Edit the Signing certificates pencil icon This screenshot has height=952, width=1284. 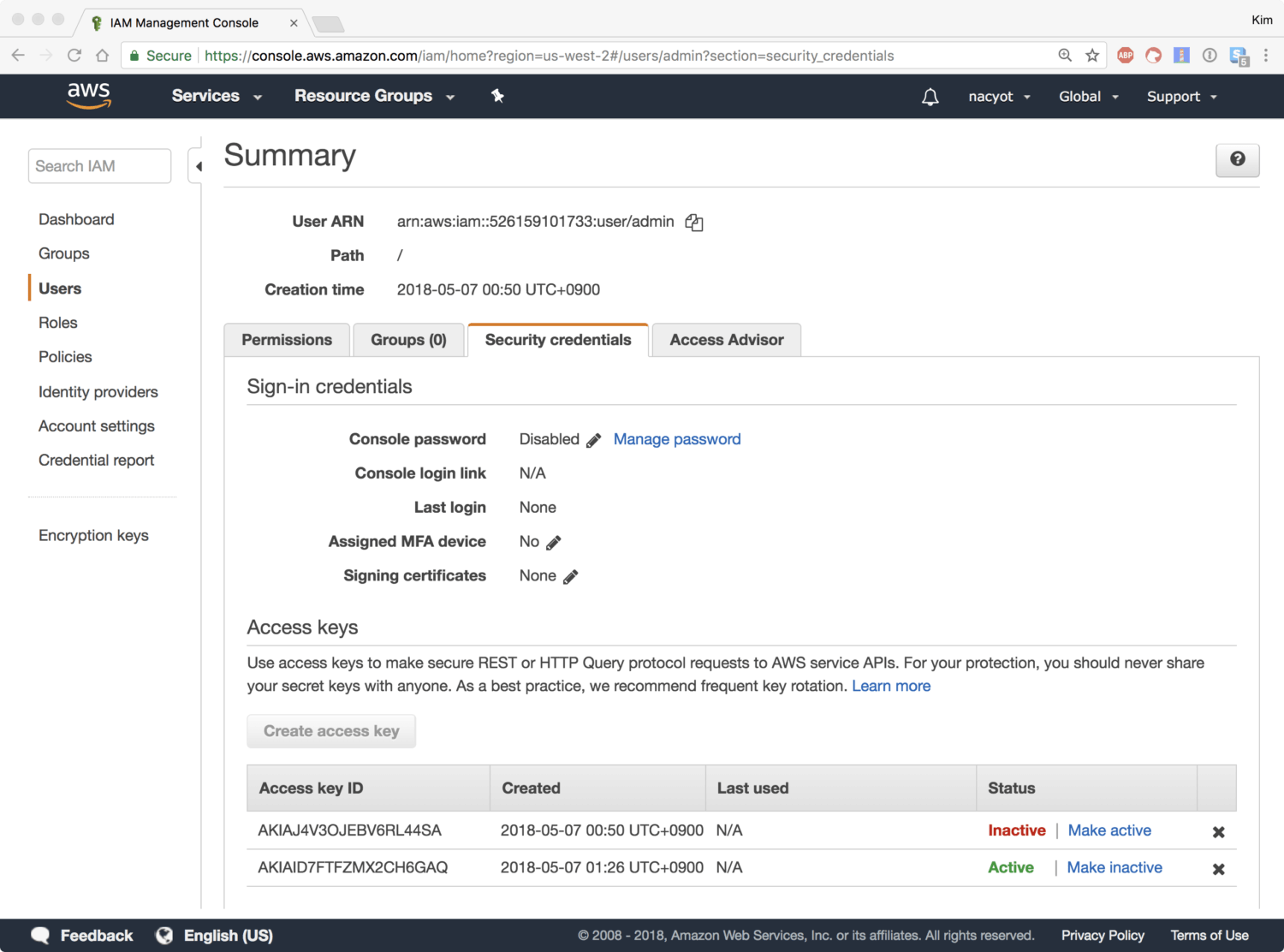click(571, 577)
